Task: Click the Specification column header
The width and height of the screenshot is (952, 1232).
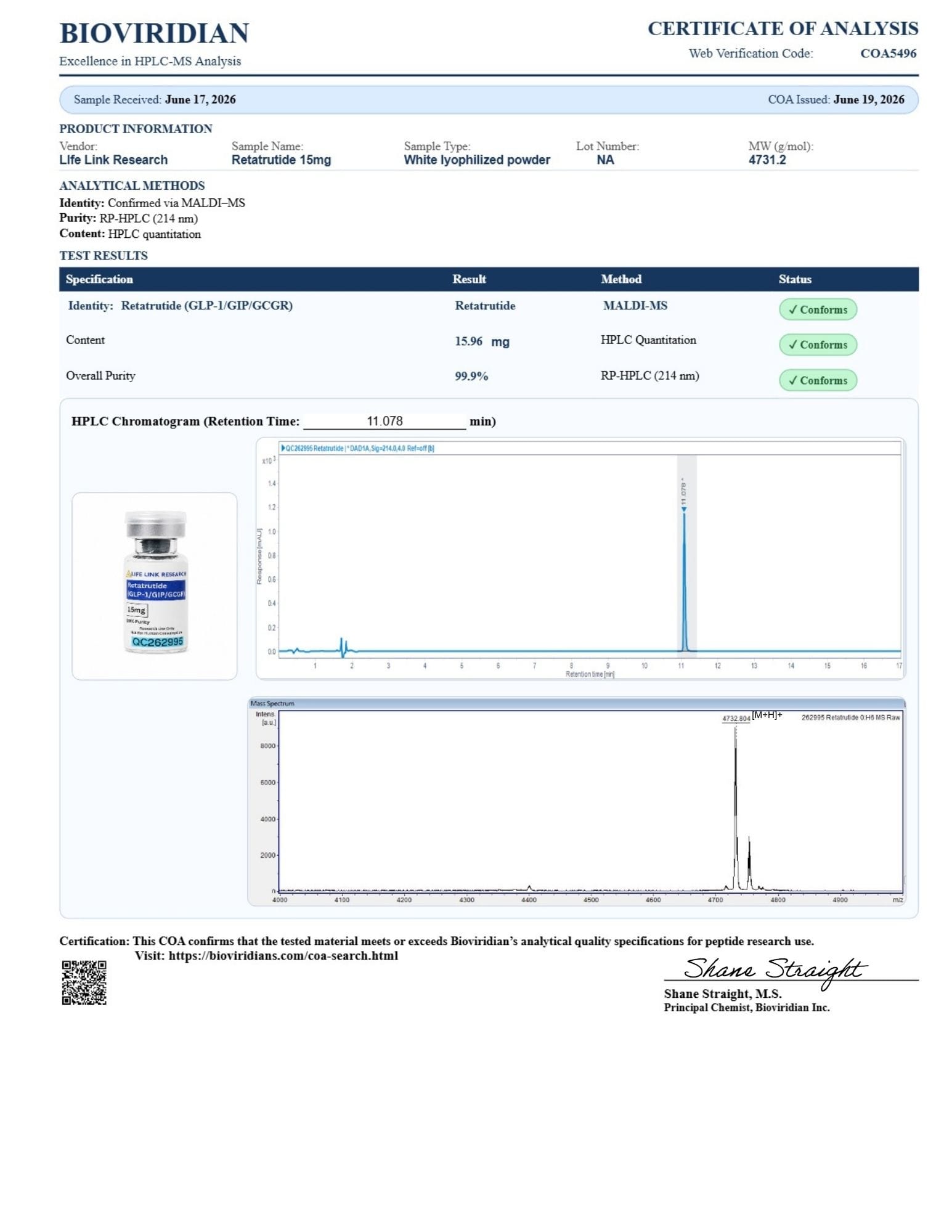Action: 99,279
